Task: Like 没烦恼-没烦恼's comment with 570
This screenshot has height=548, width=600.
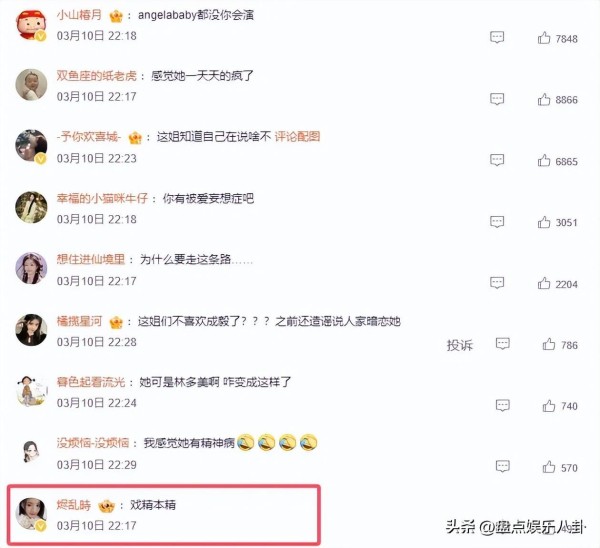Action: point(549,467)
